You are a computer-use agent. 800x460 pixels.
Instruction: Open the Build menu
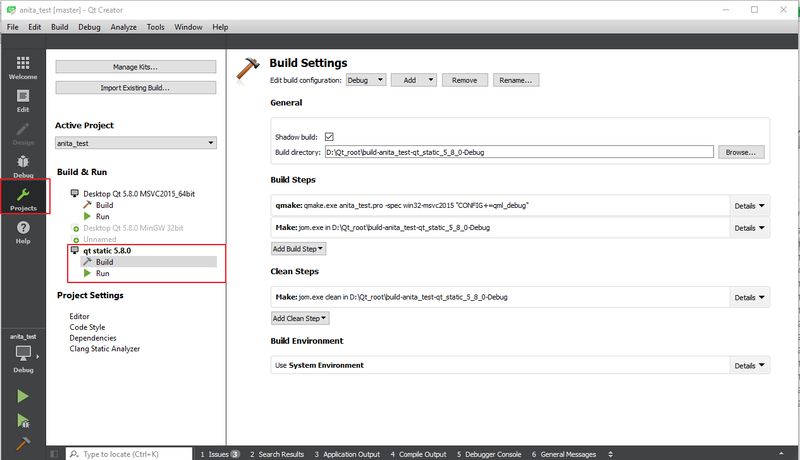[x=60, y=27]
